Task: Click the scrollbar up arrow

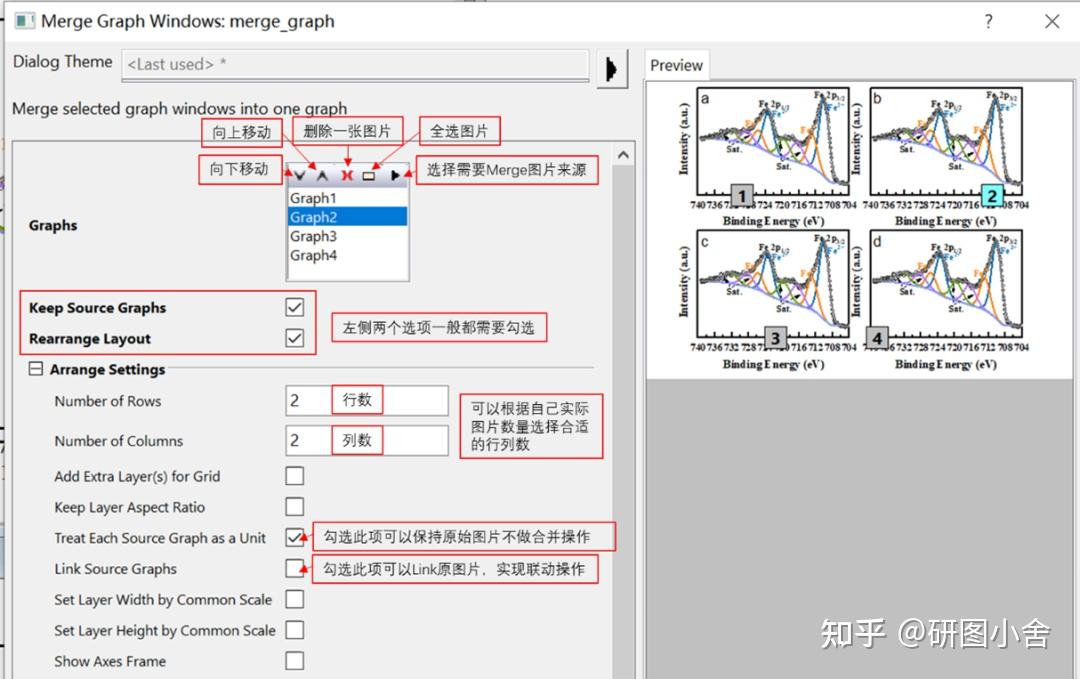Action: [x=622, y=153]
